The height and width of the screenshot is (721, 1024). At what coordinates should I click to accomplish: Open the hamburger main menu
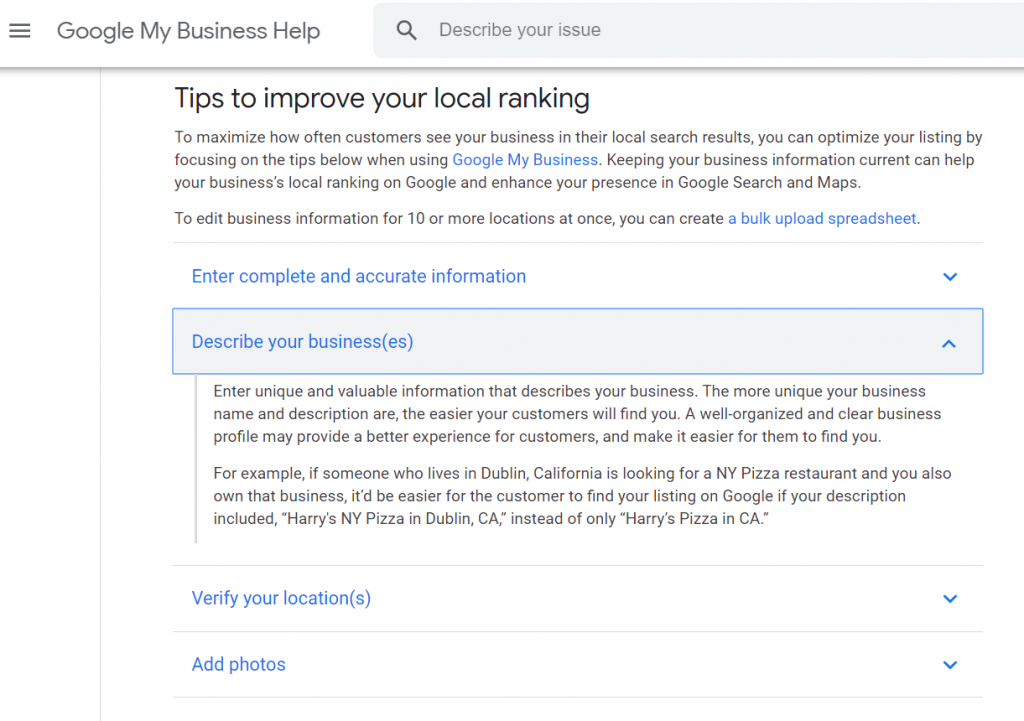[x=20, y=31]
